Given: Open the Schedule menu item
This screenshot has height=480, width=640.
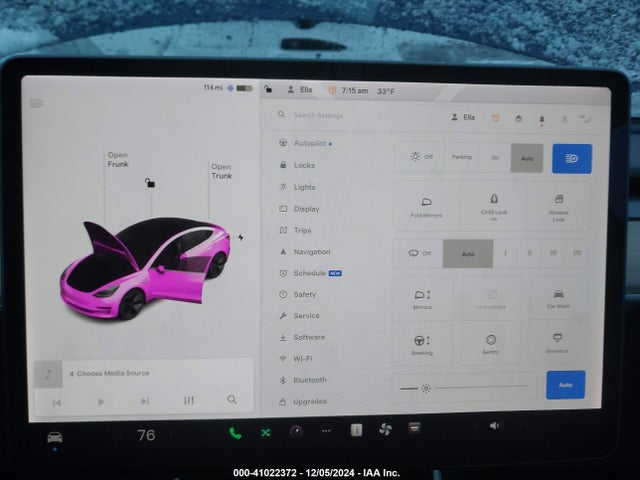Looking at the screenshot, I should [310, 273].
